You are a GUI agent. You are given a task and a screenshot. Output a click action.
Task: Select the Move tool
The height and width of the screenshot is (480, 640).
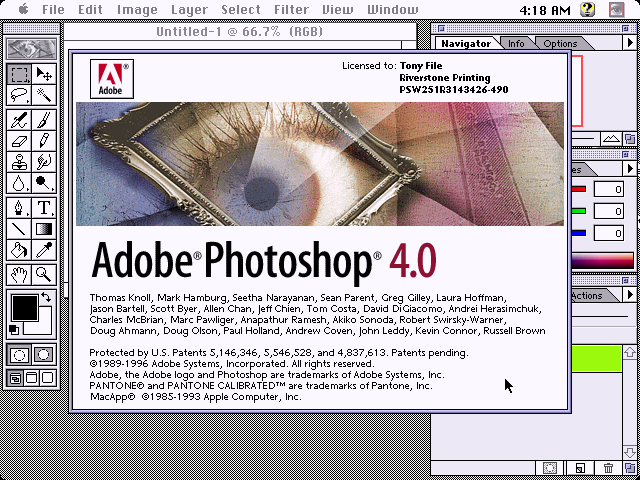pyautogui.click(x=44, y=75)
